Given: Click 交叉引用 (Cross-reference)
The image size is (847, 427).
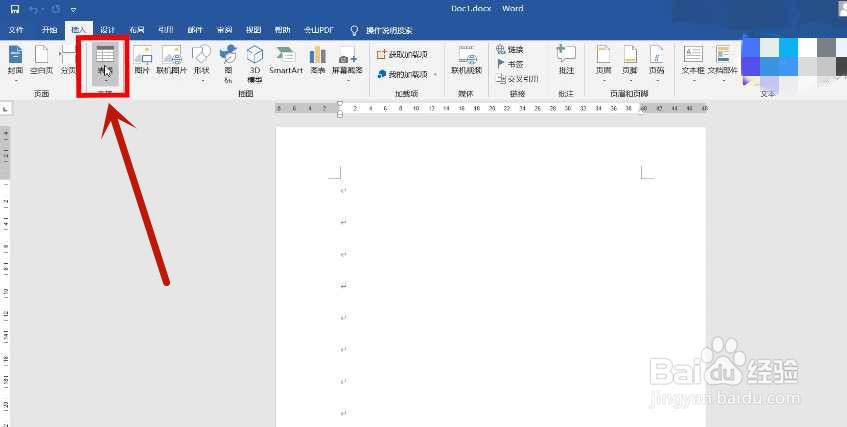Looking at the screenshot, I should click(517, 79).
